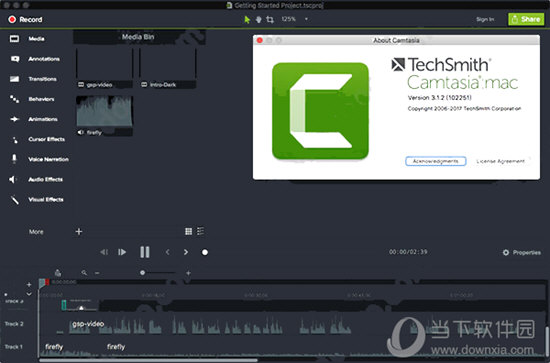The width and height of the screenshot is (550, 363).
Task: Open the canvas zoom percentage dropdown
Action: [295, 19]
